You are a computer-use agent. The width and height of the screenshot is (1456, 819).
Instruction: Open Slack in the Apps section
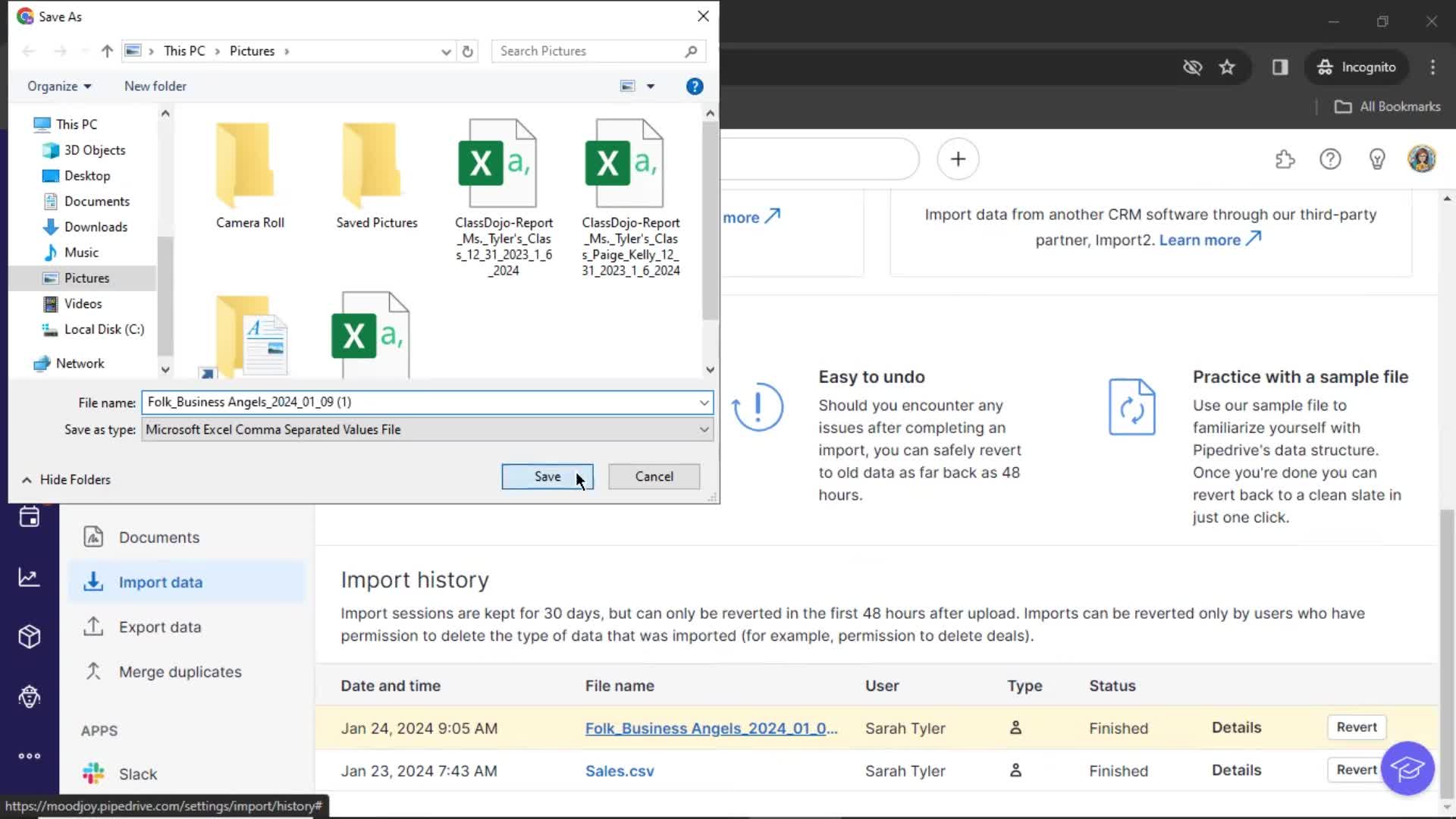(137, 774)
